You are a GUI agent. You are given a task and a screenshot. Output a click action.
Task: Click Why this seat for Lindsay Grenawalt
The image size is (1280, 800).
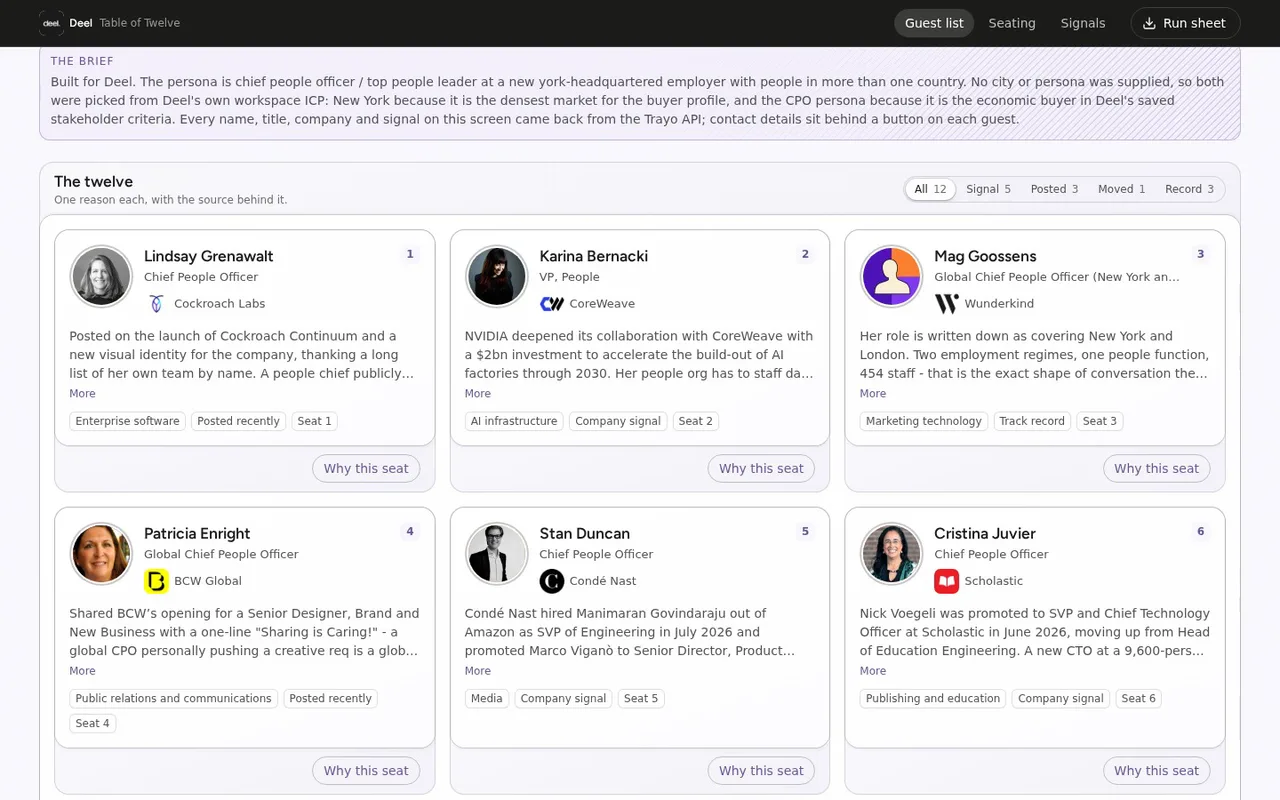coord(366,468)
